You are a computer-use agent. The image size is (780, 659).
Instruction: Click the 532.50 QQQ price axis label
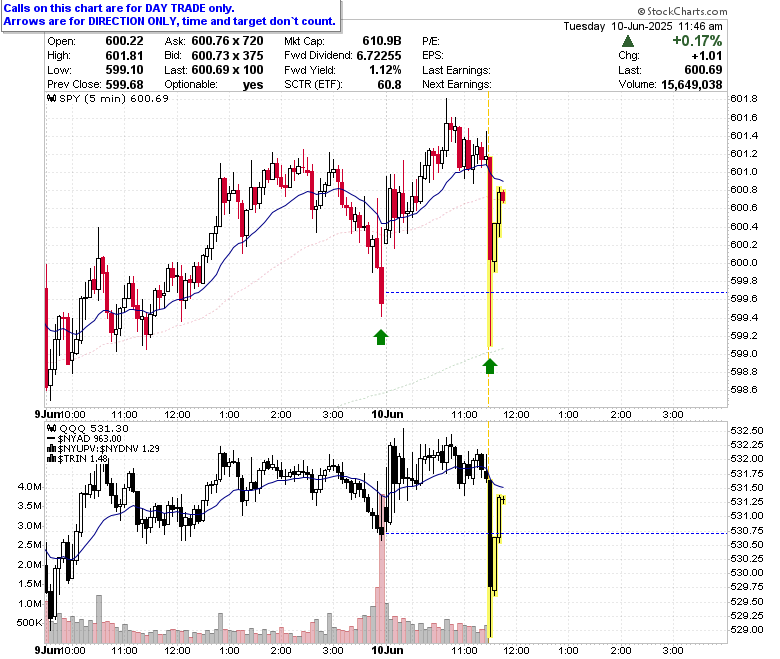point(746,430)
